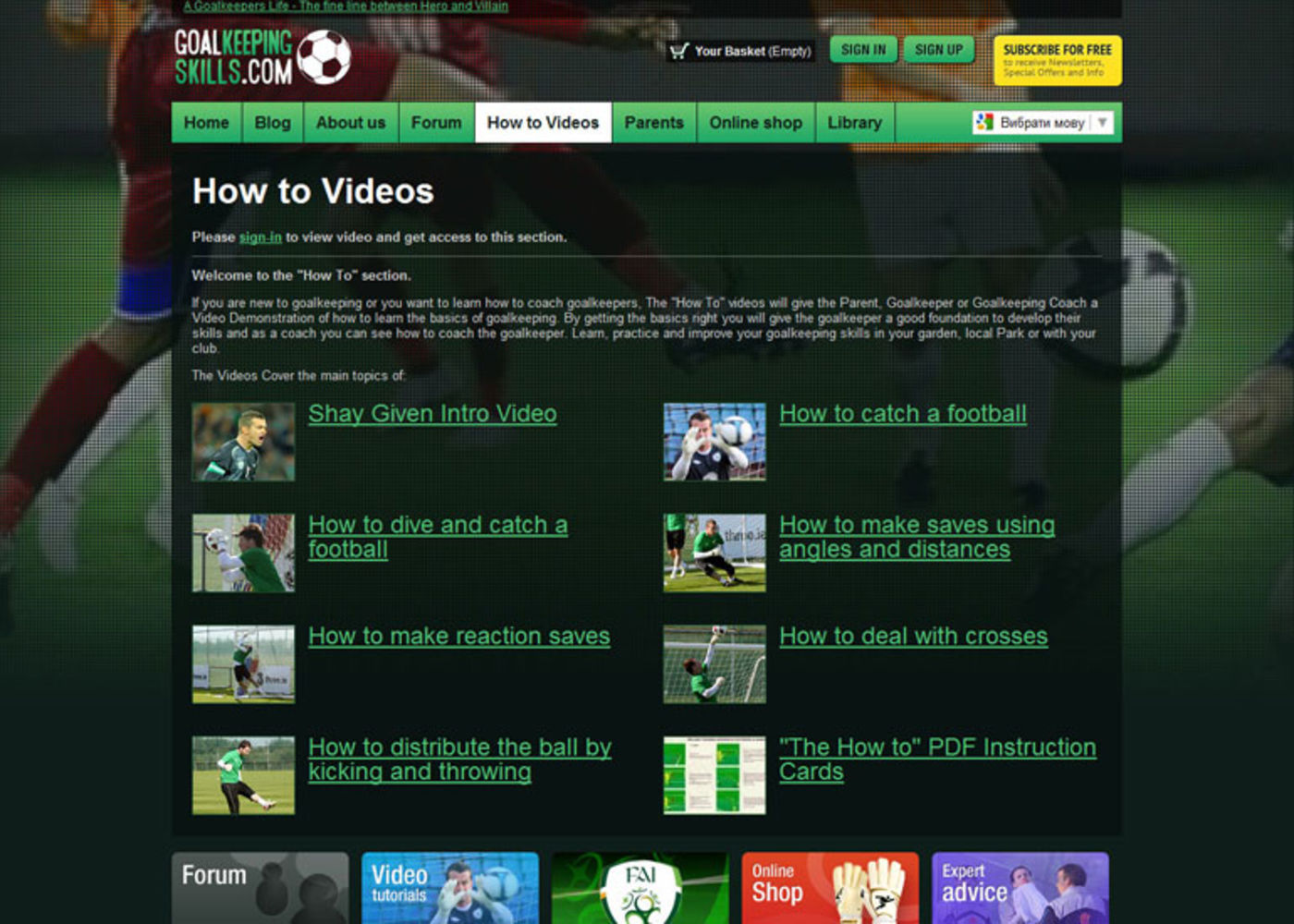Screen dimensions: 1294x924
Task: Go to the Parents menu item
Action: 653,123
